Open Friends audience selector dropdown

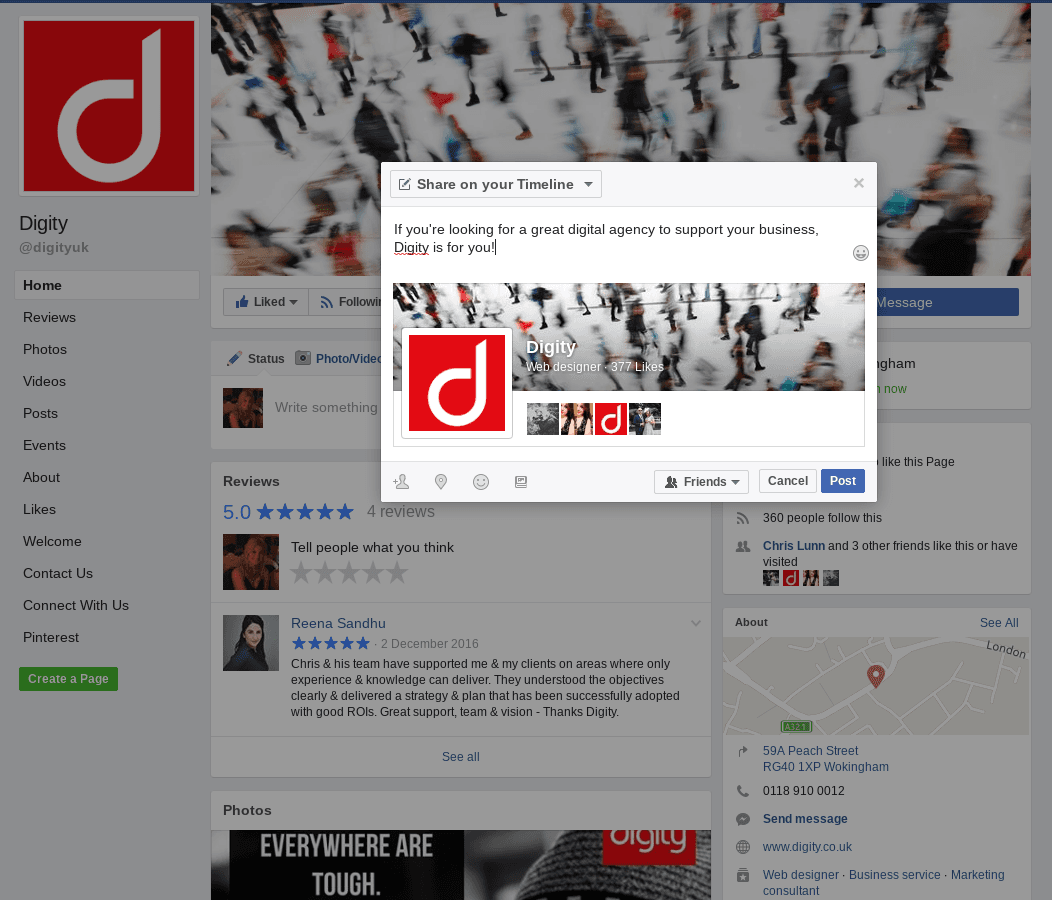(701, 481)
